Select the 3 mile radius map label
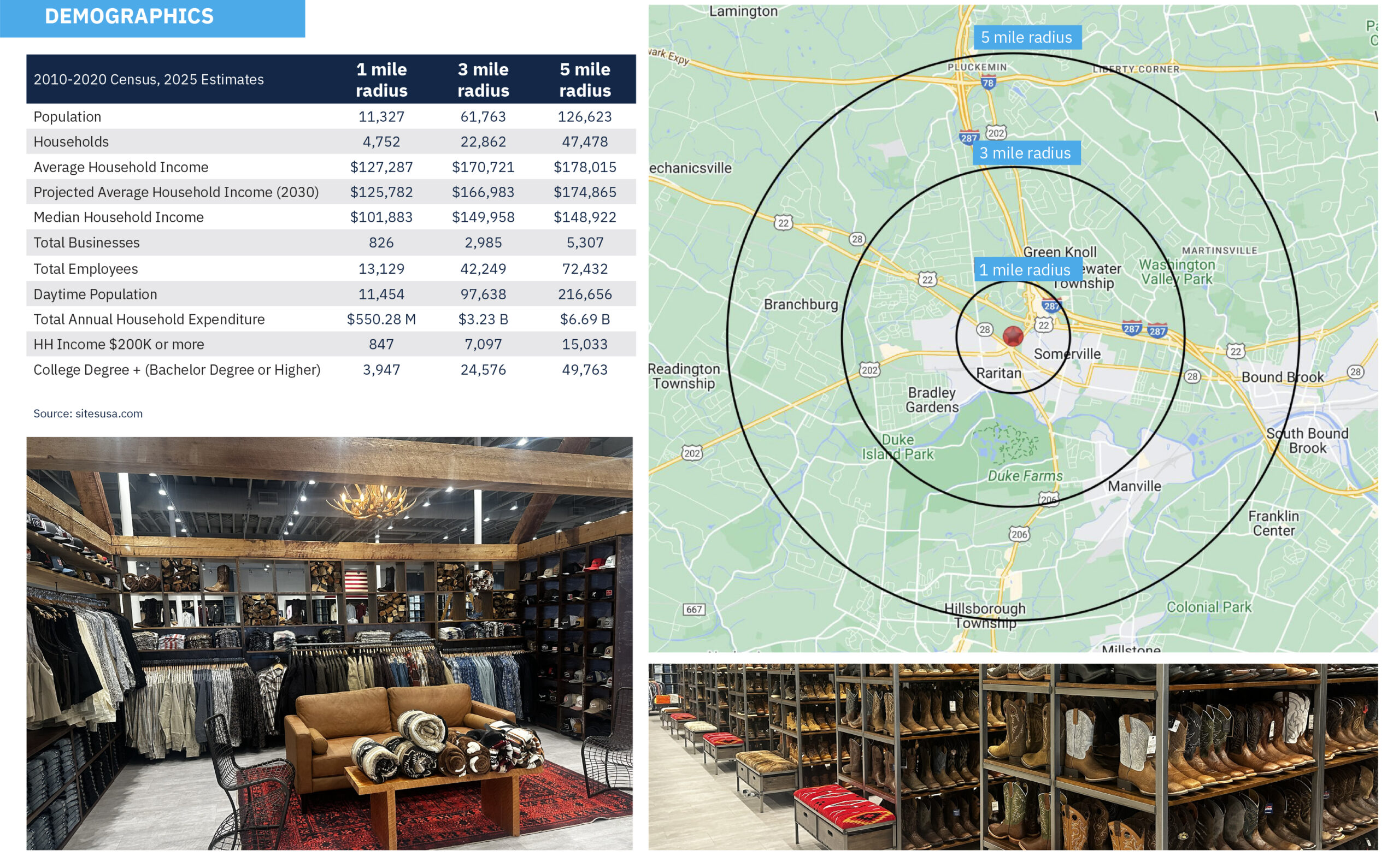The width and height of the screenshot is (1399, 868). coord(1026,153)
